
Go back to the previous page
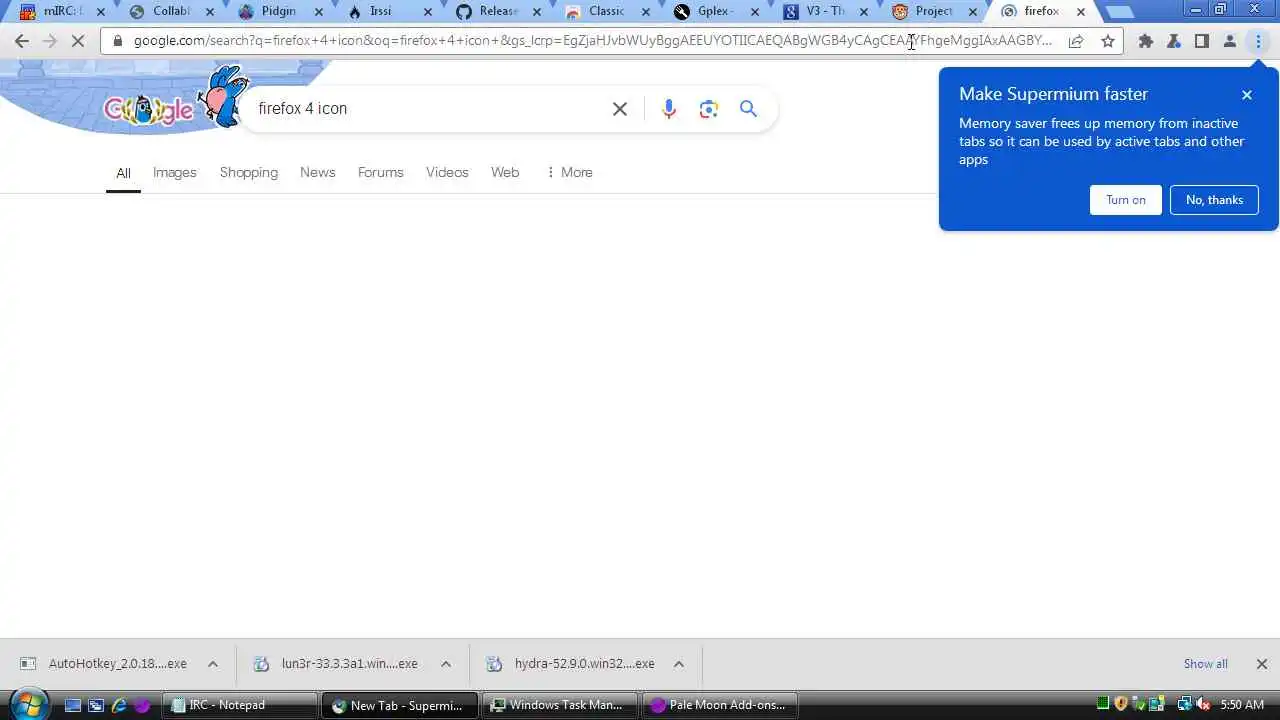coord(22,41)
